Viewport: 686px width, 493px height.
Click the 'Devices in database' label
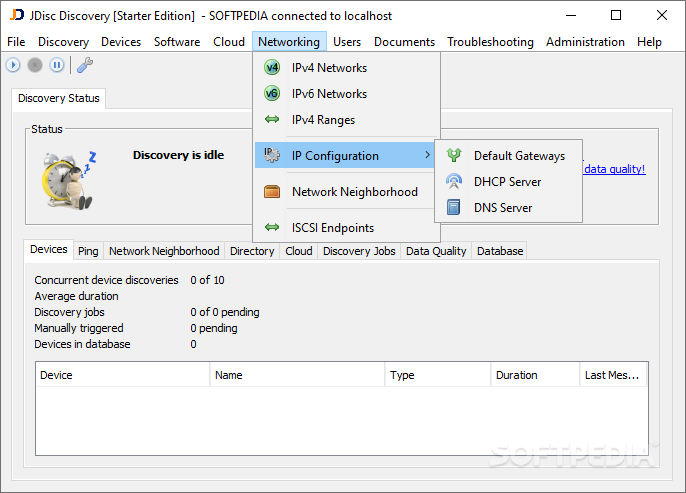point(82,344)
